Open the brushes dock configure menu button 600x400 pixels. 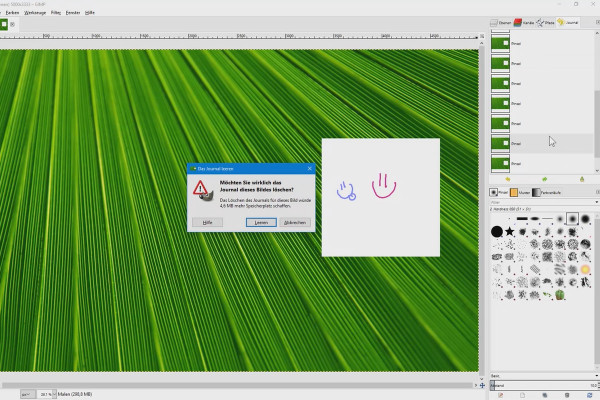[597, 192]
